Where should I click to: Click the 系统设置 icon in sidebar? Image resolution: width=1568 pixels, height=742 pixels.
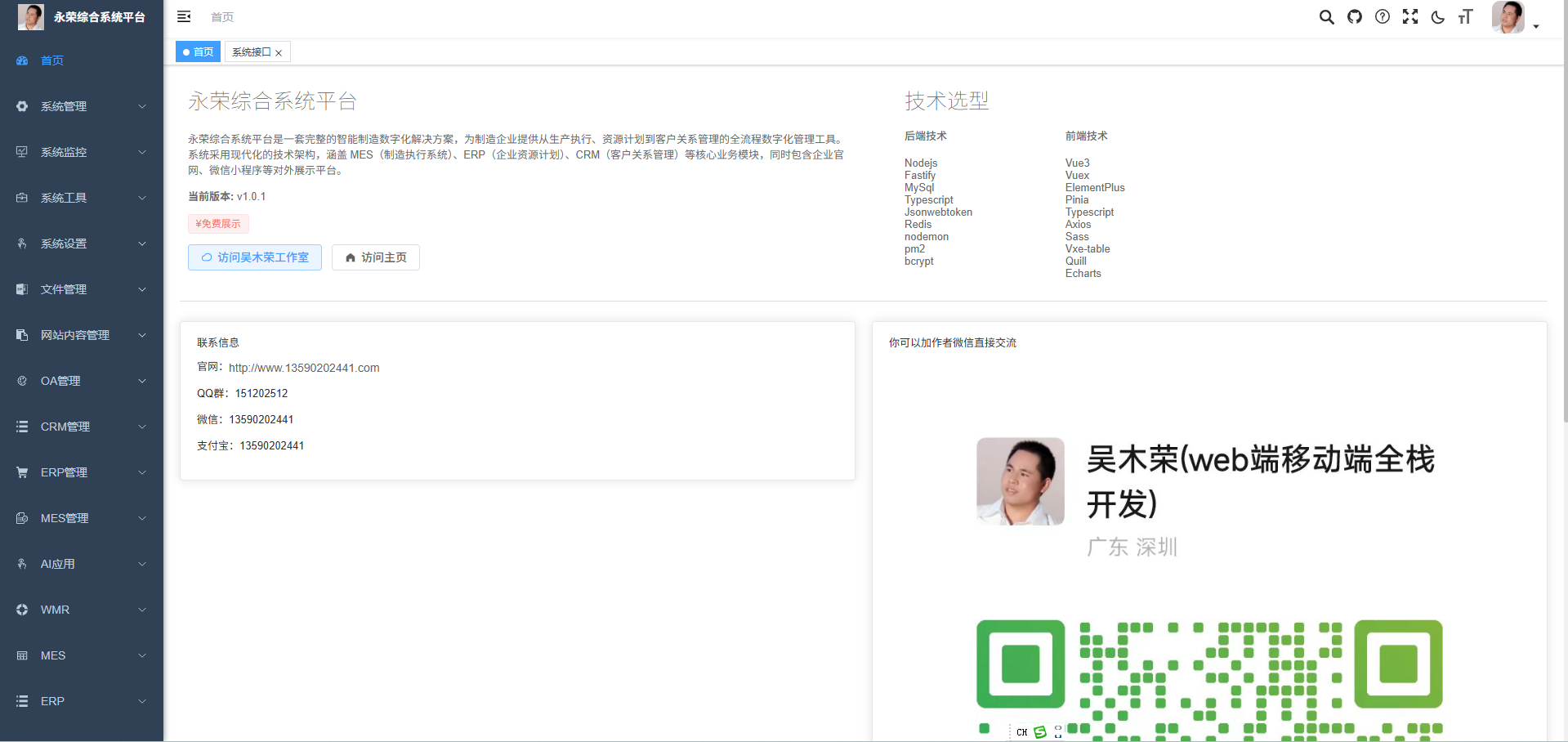coord(22,244)
